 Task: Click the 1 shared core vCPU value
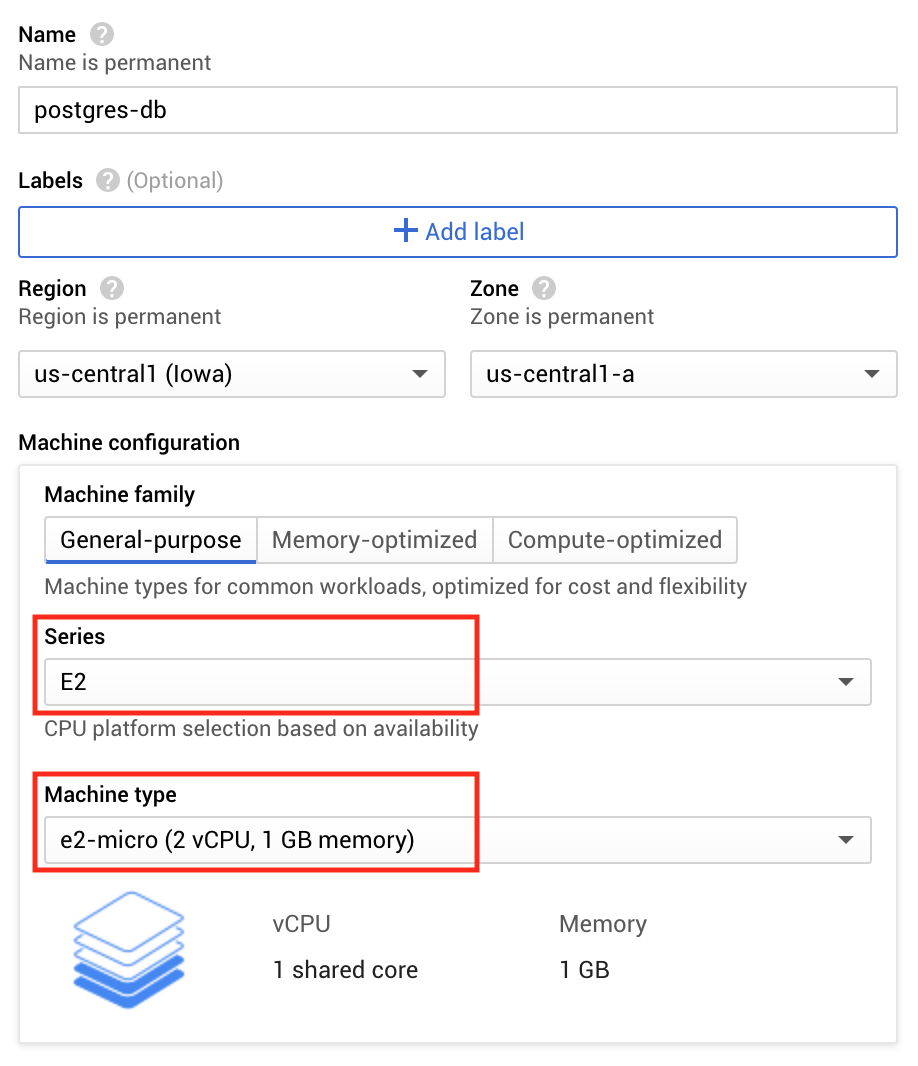pyautogui.click(x=345, y=969)
